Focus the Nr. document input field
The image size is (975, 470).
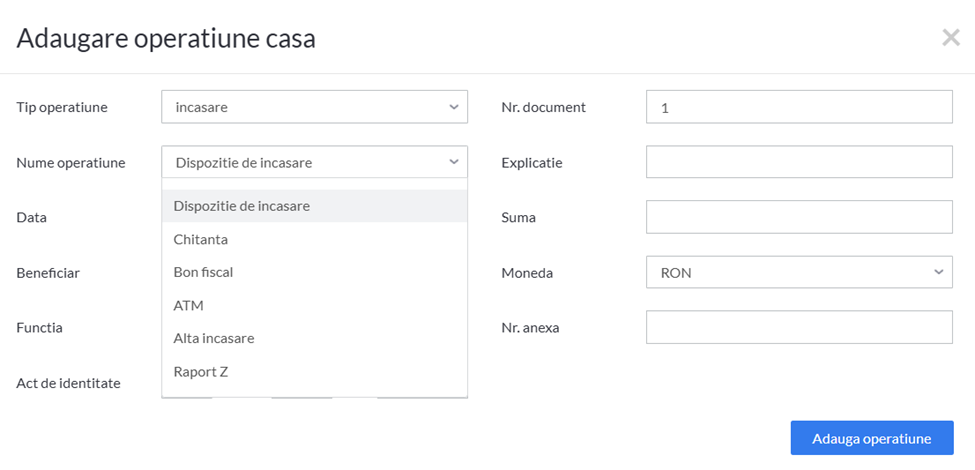coord(799,107)
